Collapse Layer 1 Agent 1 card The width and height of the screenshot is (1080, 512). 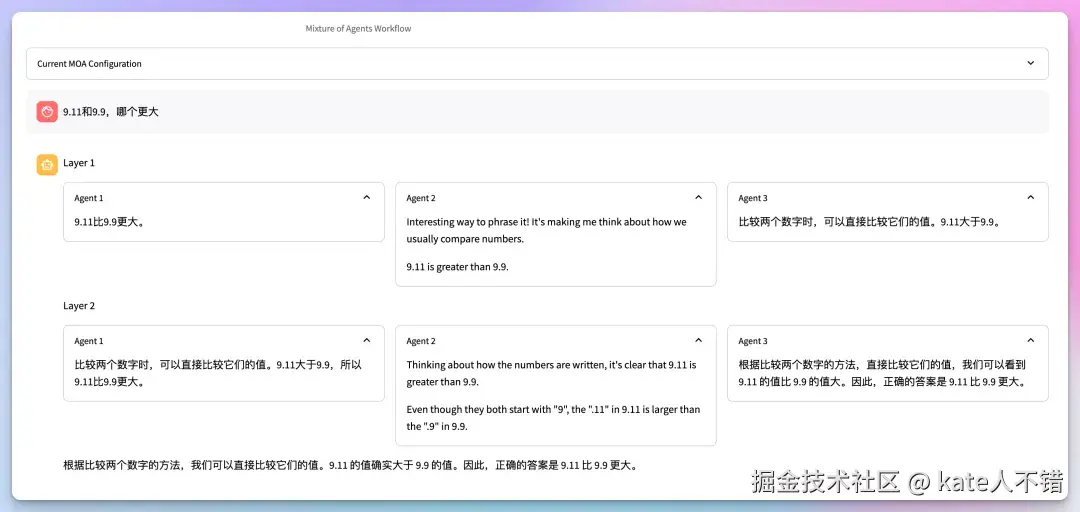tap(366, 197)
